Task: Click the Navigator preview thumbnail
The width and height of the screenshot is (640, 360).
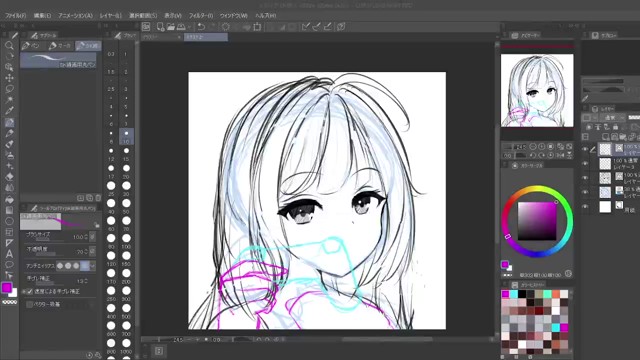Action: coord(537,90)
